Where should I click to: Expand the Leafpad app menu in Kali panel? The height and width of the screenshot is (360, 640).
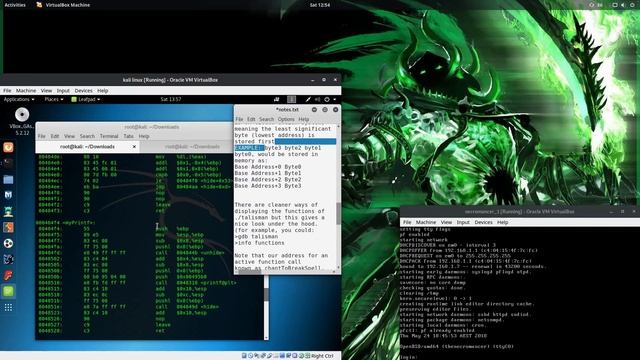click(86, 99)
